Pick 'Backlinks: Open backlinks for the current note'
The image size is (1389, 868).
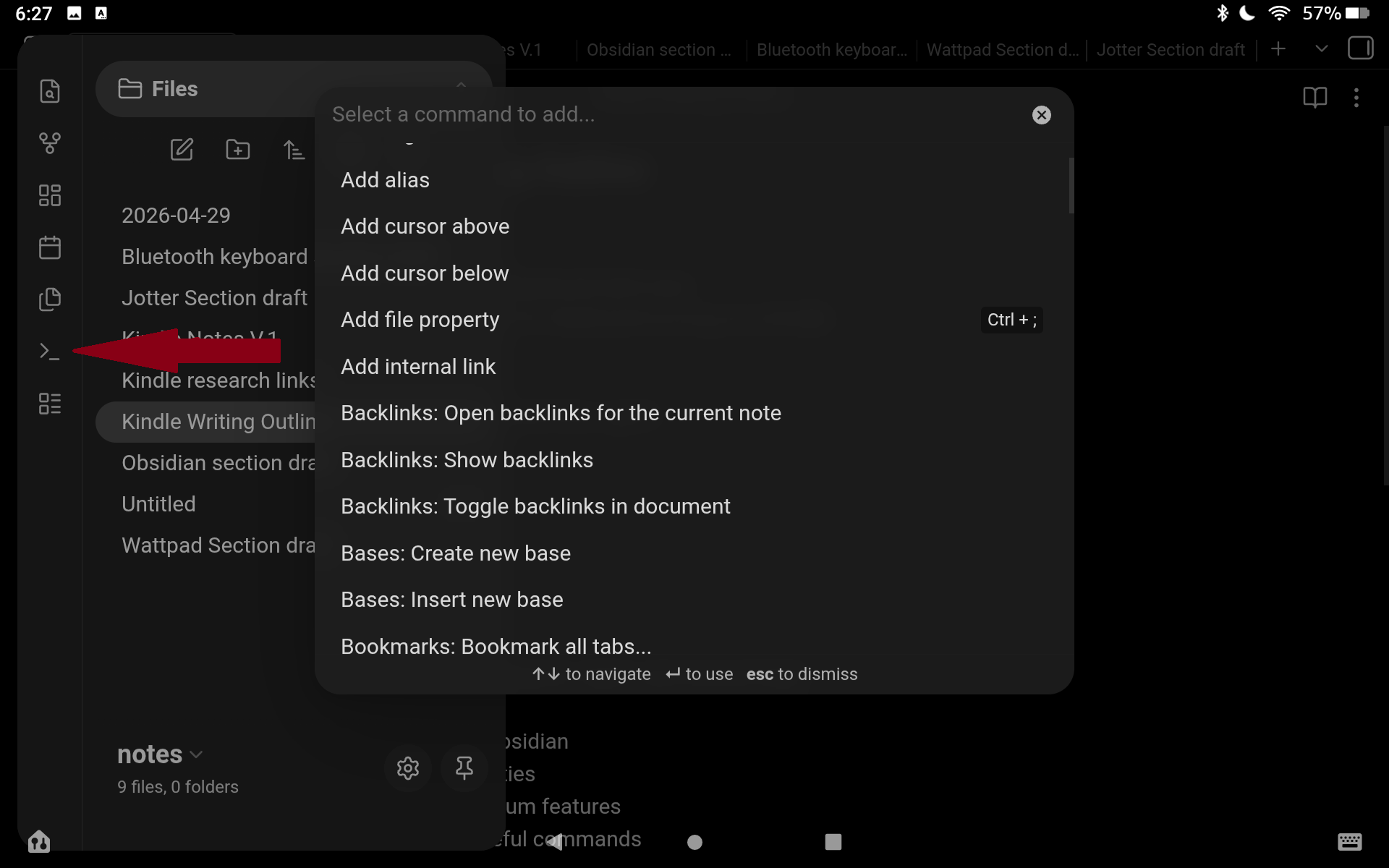click(693, 413)
